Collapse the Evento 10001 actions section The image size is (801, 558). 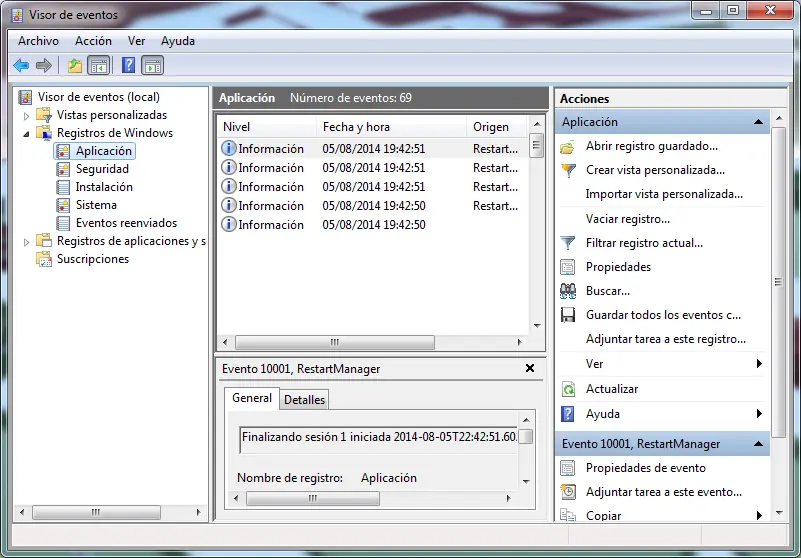pyautogui.click(x=758, y=444)
